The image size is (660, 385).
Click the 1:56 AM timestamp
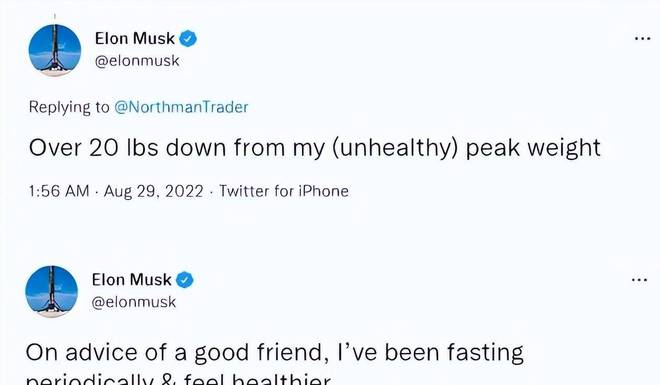pyautogui.click(x=59, y=191)
